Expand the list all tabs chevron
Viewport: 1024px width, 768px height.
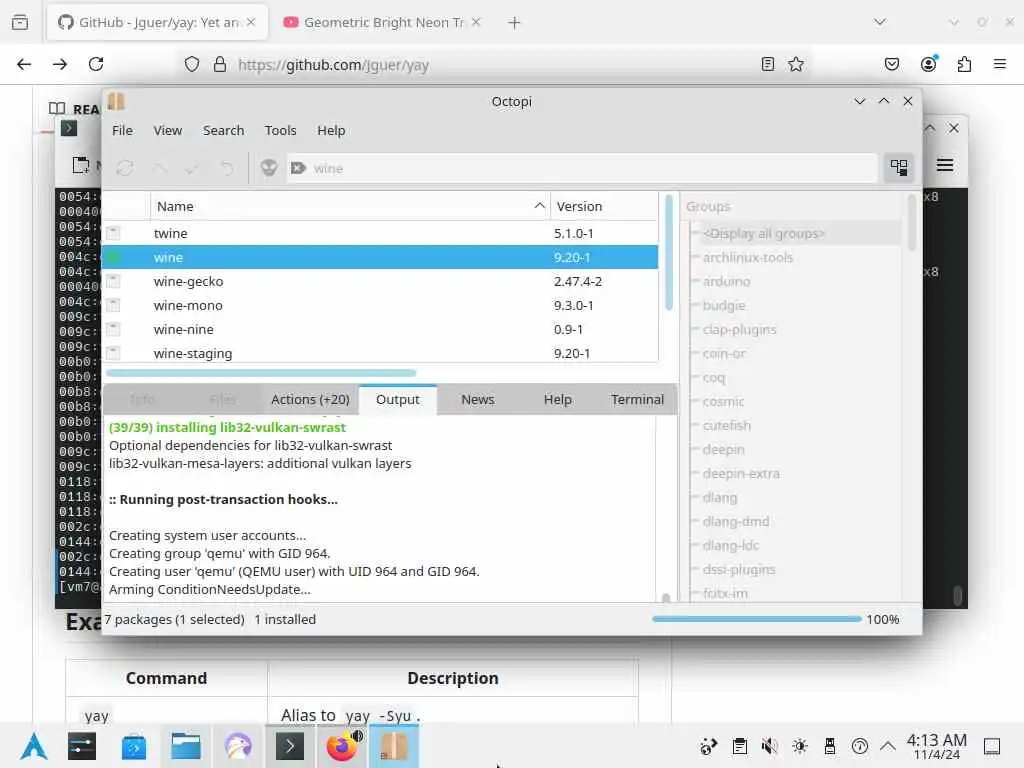point(880,22)
